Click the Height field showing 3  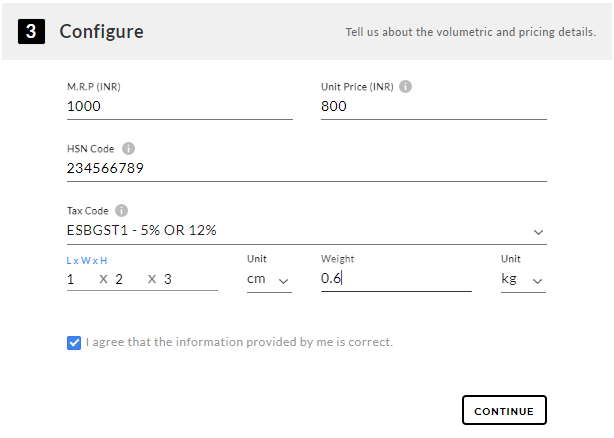click(x=190, y=279)
